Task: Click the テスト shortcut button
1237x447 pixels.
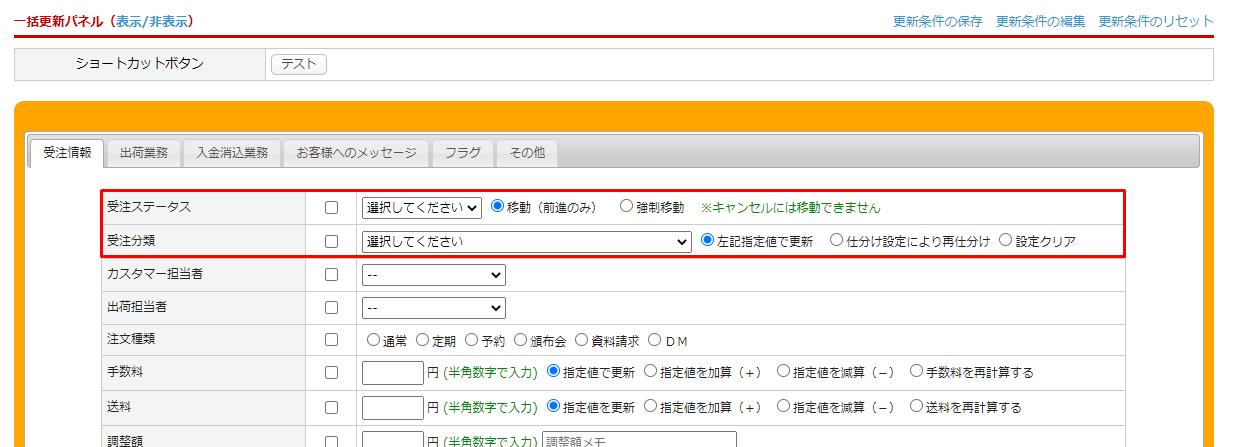Action: pos(299,64)
